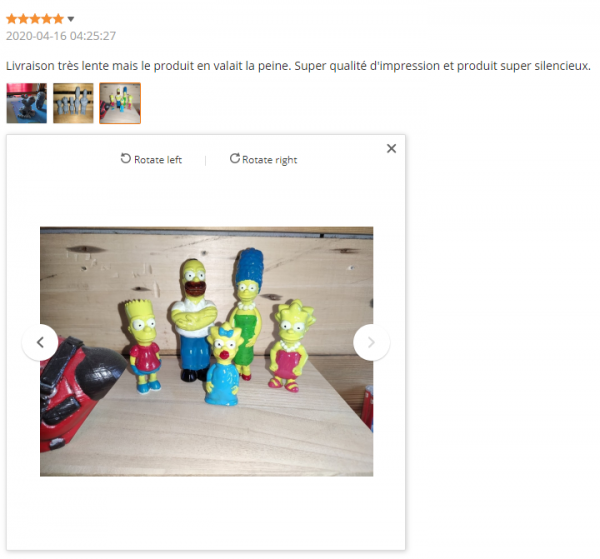Click the Rotate left circular arrow icon
This screenshot has height=559, width=600.
click(126, 158)
